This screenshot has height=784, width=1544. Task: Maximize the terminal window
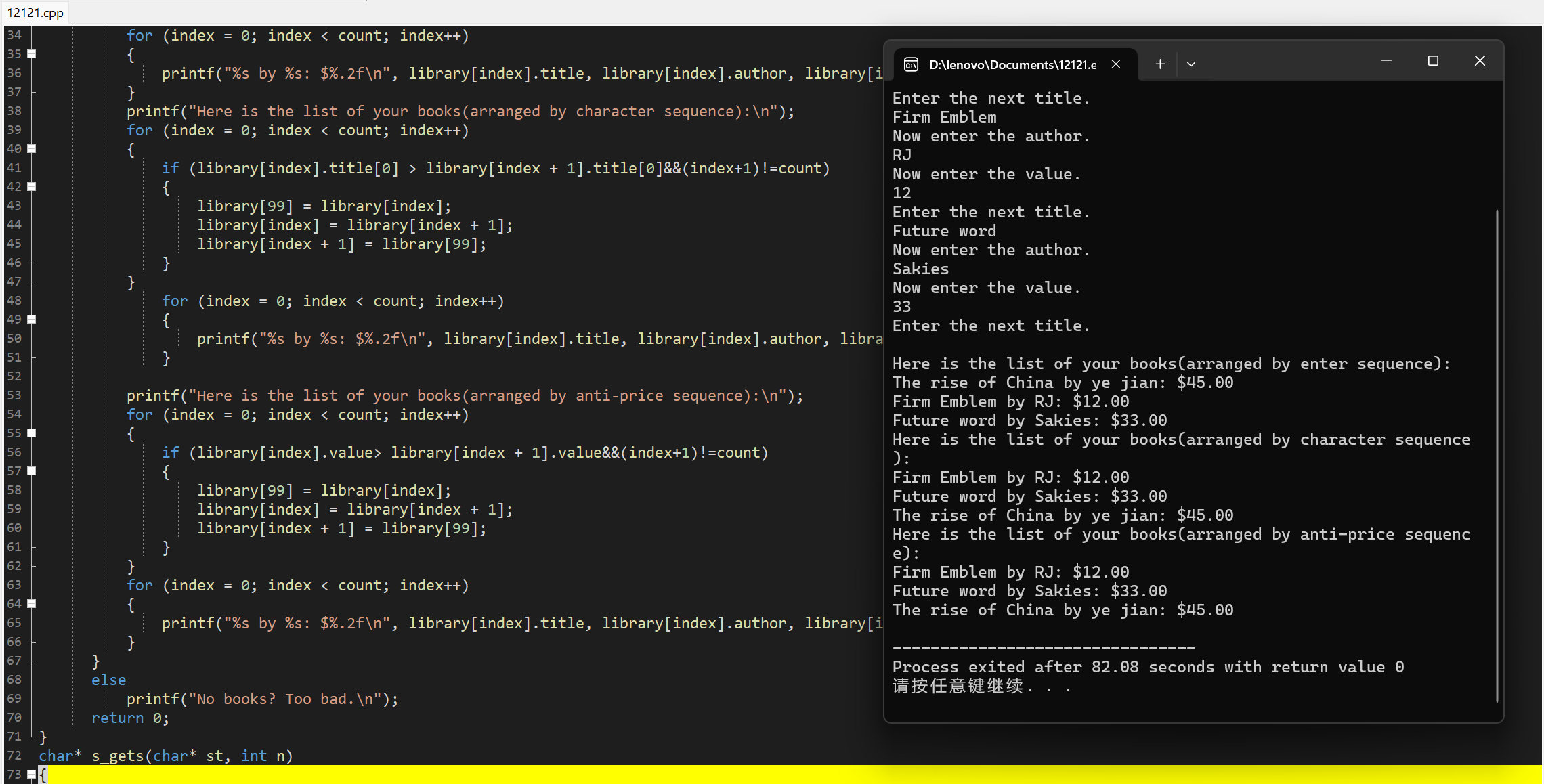click(x=1433, y=61)
